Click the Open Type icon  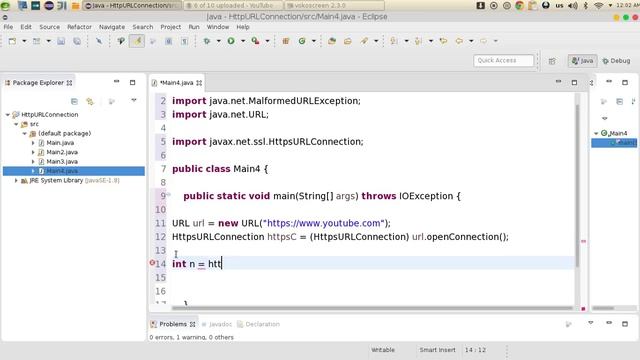point(332,41)
